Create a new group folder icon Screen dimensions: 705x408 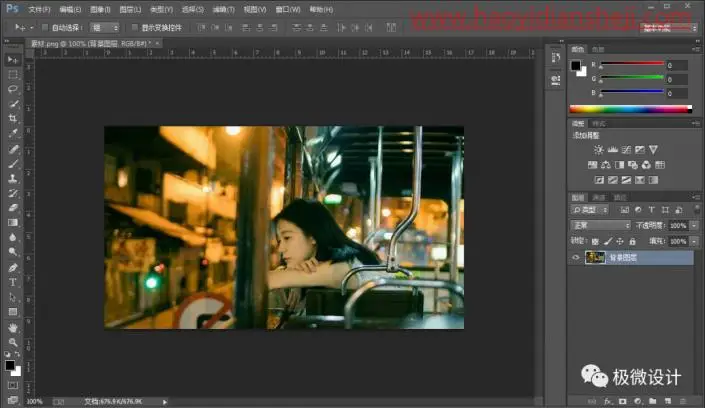click(652, 401)
